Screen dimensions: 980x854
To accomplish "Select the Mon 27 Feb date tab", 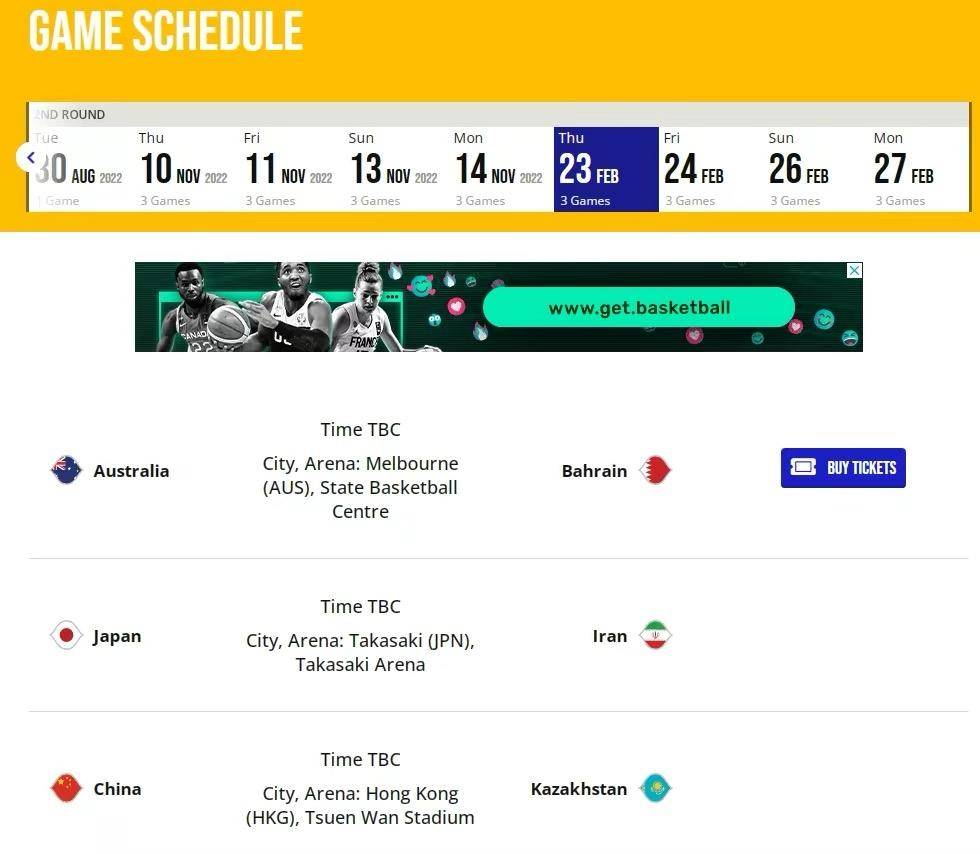I will [920, 169].
